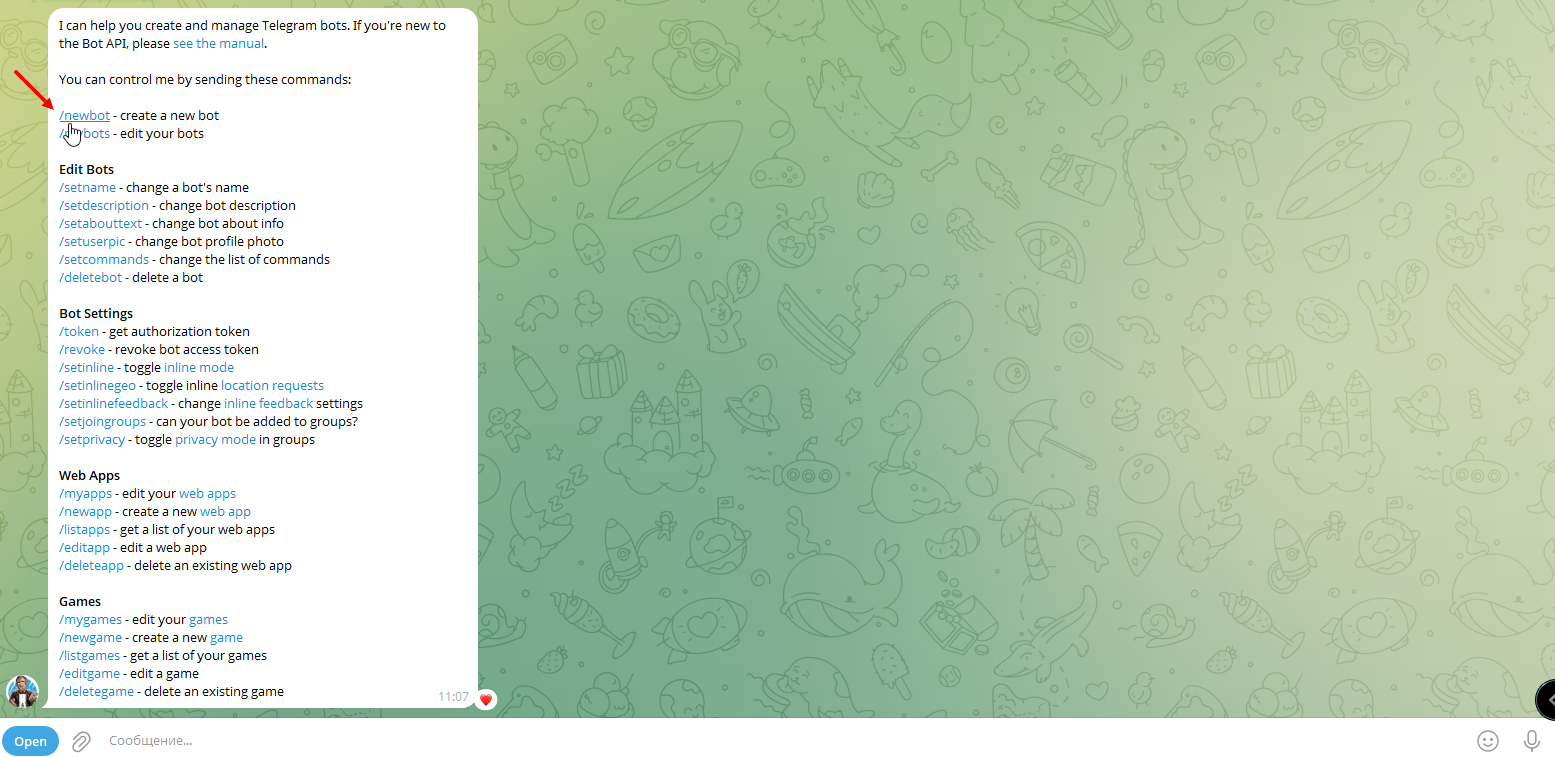Select the /token command link
This screenshot has height=757, width=1555.
(79, 332)
